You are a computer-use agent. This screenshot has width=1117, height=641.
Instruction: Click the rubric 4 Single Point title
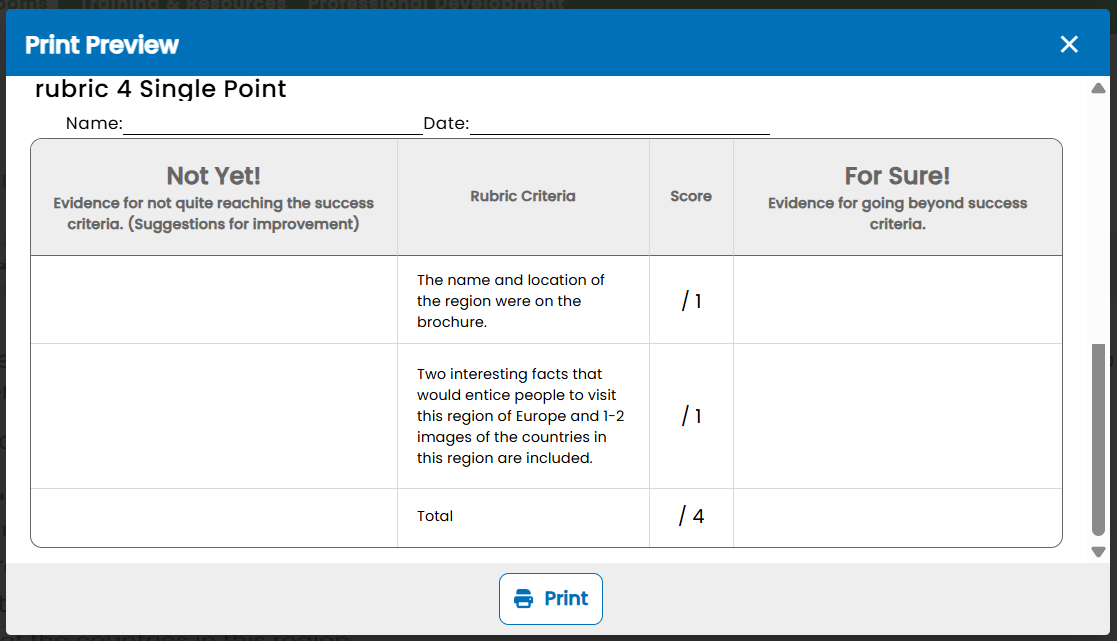[x=160, y=89]
